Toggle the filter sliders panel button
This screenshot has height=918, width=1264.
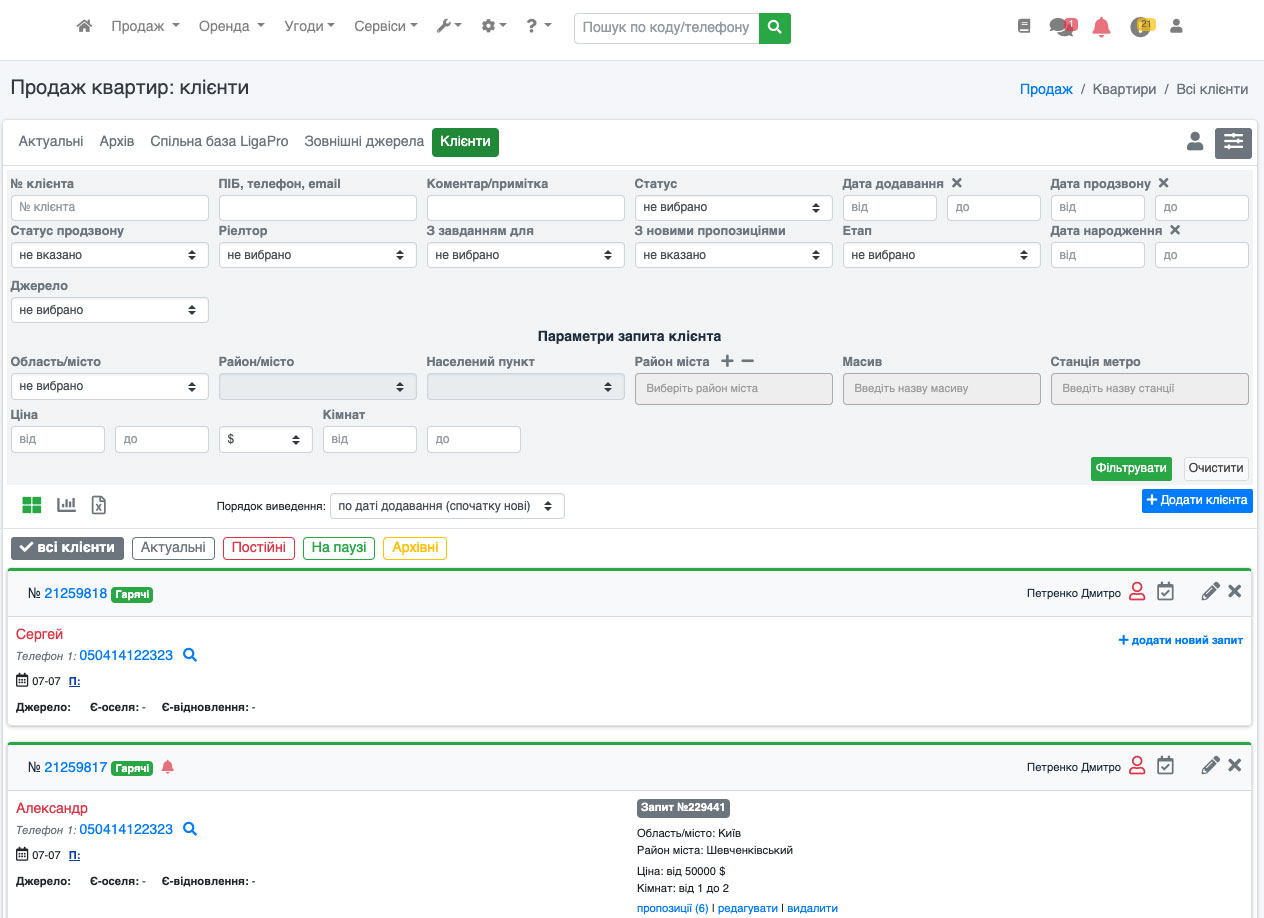pos(1233,143)
